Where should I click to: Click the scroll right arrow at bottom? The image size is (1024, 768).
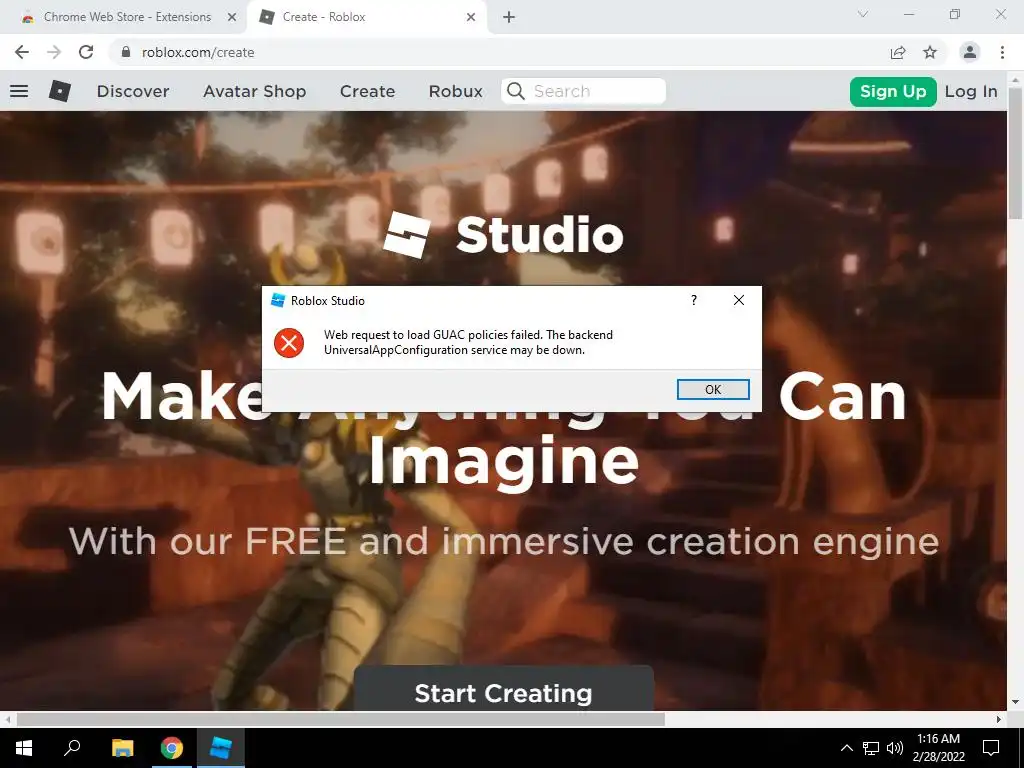(999, 719)
